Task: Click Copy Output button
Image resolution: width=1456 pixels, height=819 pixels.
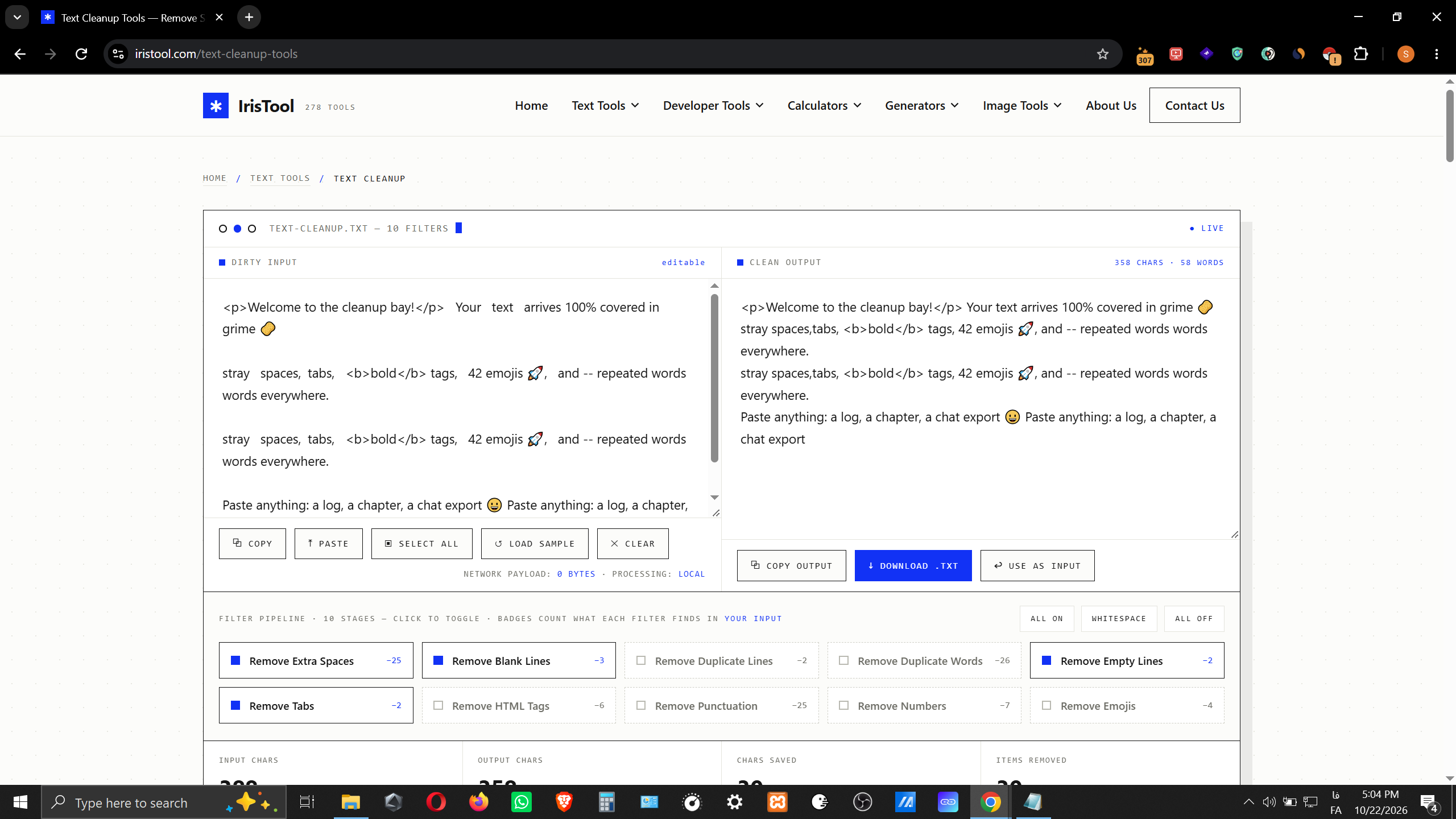Action: pyautogui.click(x=791, y=565)
